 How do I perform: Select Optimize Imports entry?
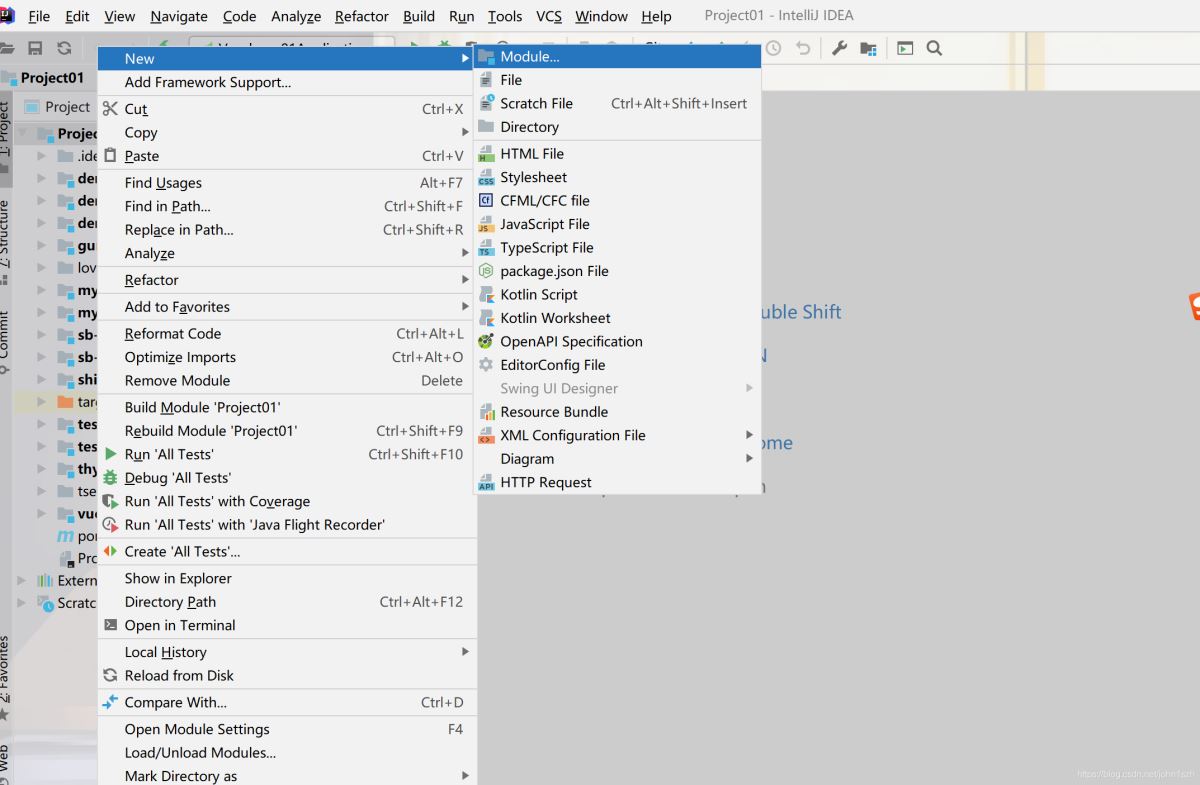click(287, 357)
